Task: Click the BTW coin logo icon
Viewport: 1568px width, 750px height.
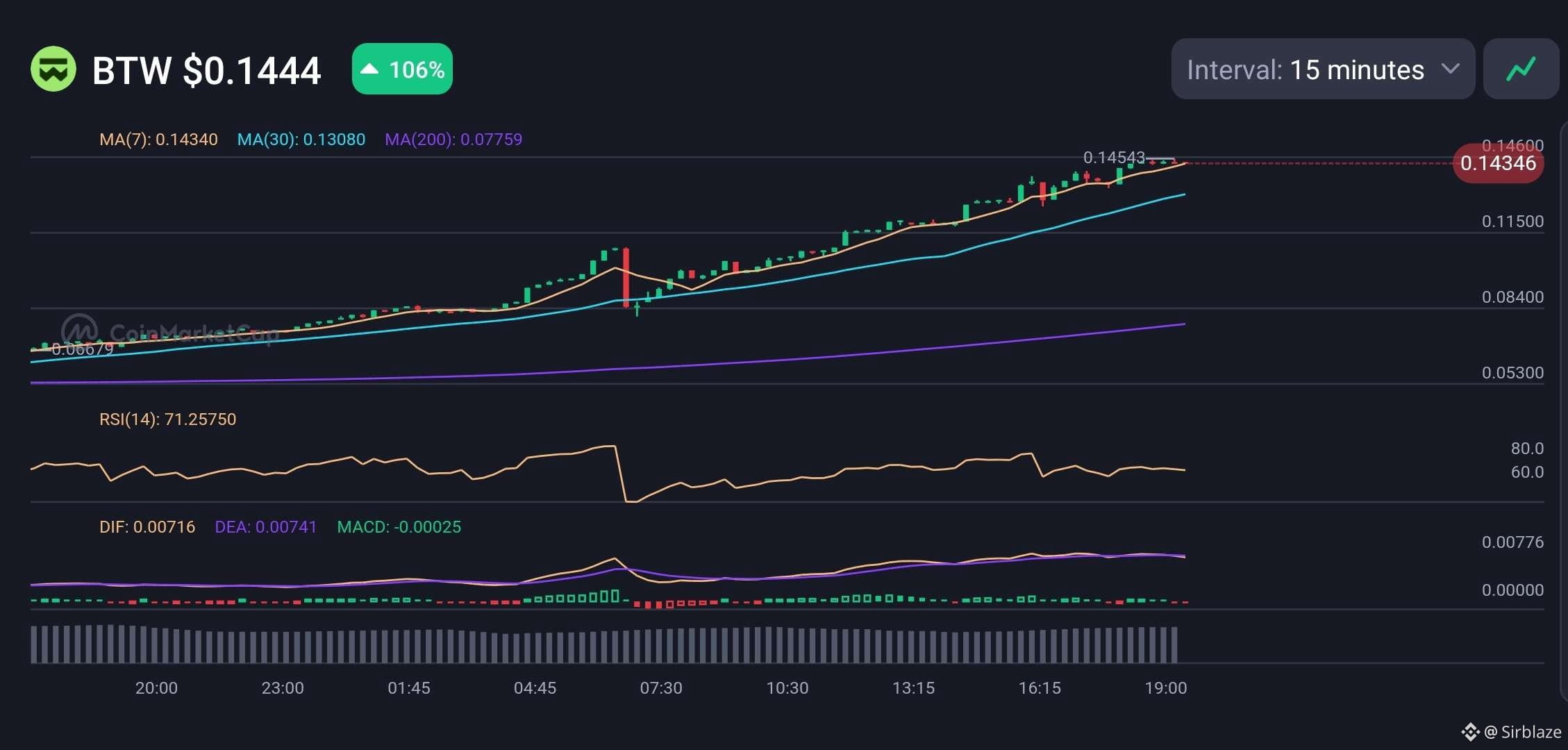Action: tap(53, 69)
